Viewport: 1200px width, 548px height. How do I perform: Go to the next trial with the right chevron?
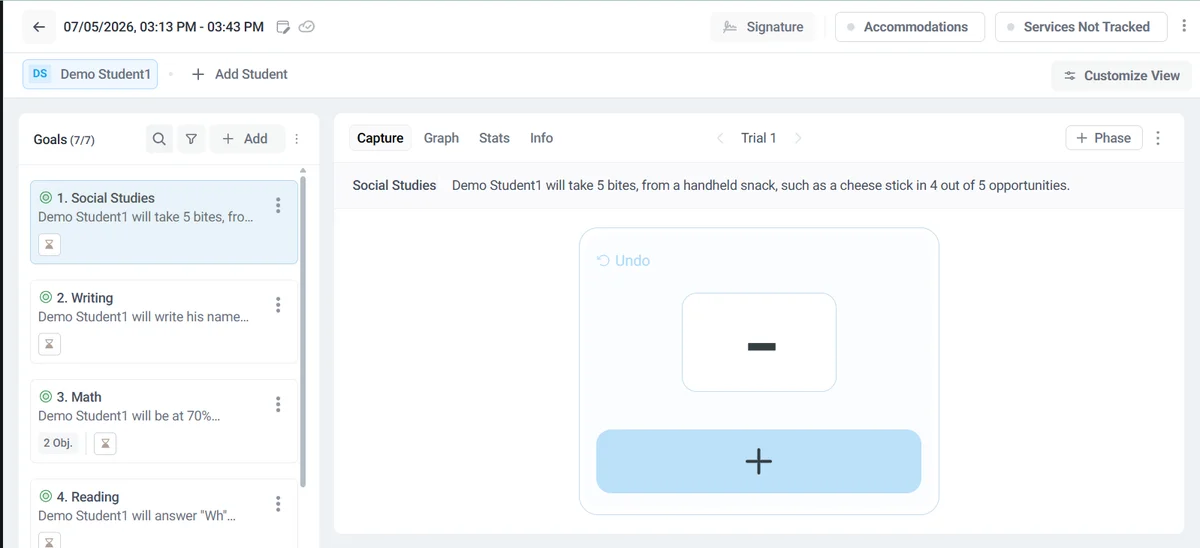click(798, 138)
